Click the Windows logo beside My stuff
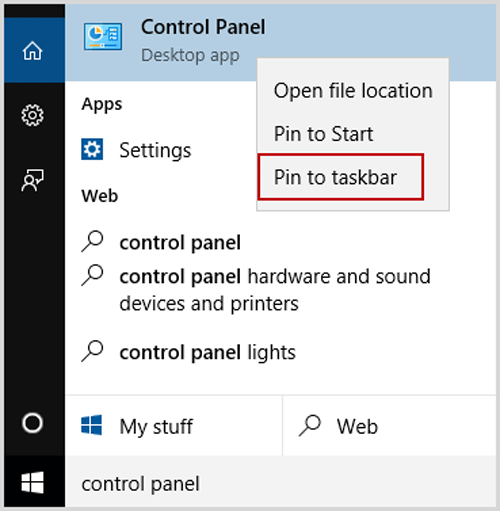 (x=92, y=425)
